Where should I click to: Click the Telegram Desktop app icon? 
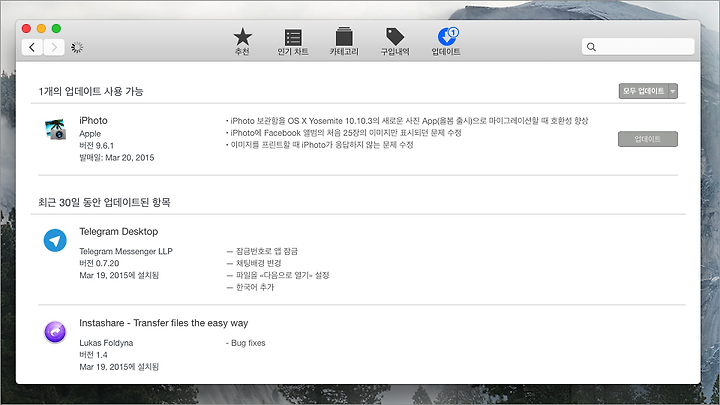[55, 240]
